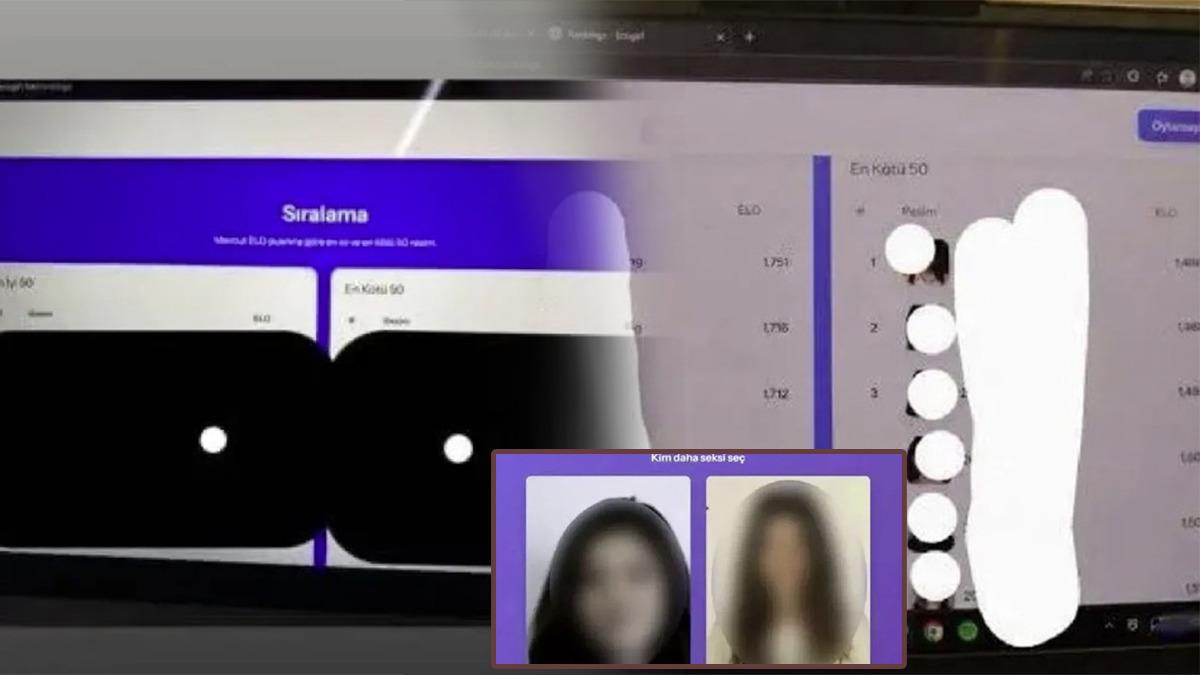Click the Sıralama page heading
The width and height of the screenshot is (1200, 675).
[x=325, y=214]
